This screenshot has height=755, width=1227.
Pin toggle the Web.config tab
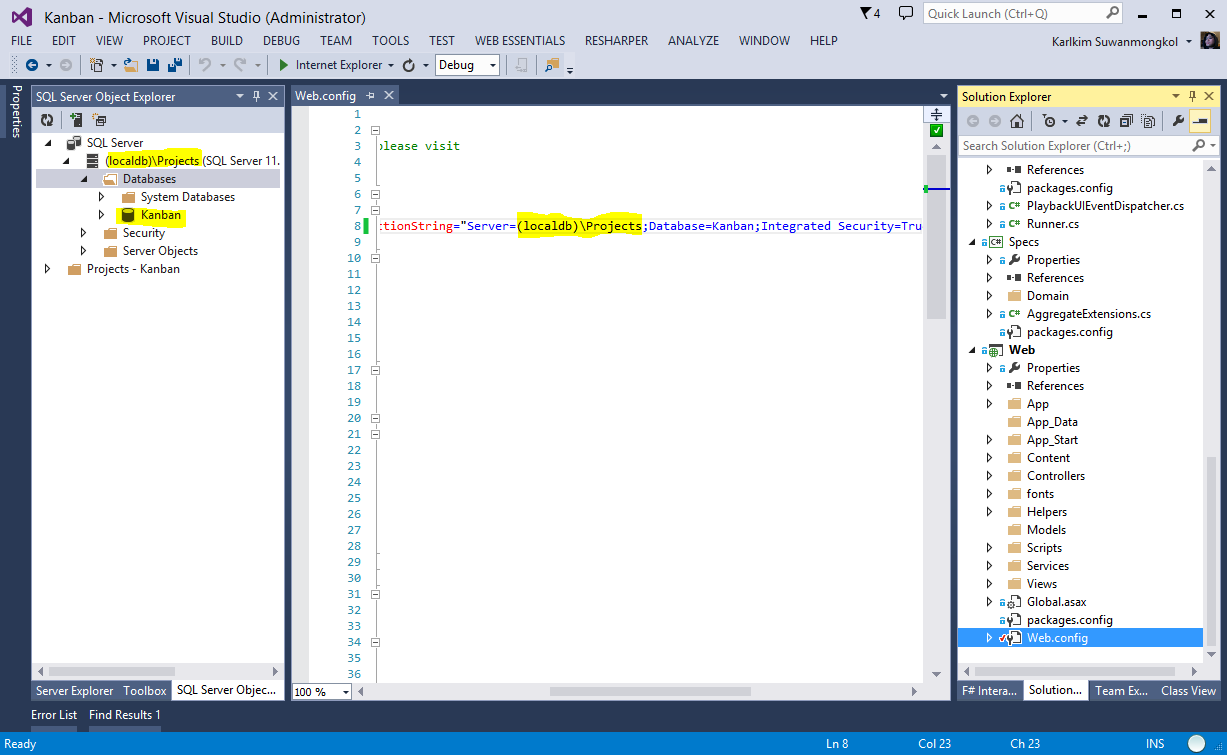pyautogui.click(x=369, y=96)
